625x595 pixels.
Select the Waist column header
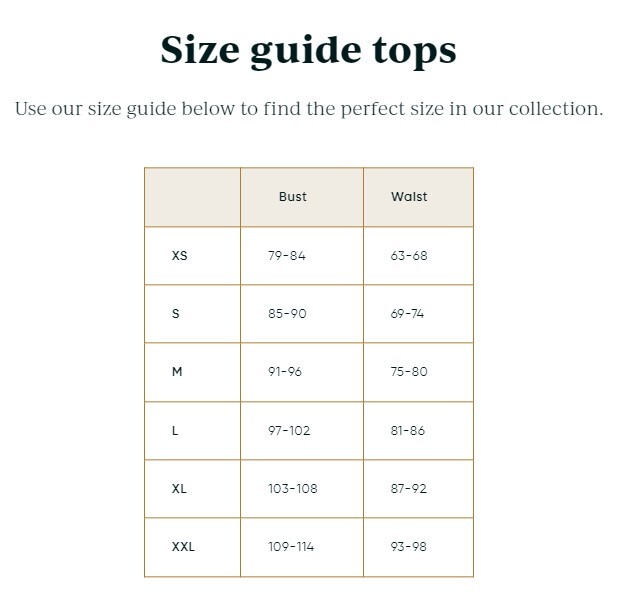point(409,197)
